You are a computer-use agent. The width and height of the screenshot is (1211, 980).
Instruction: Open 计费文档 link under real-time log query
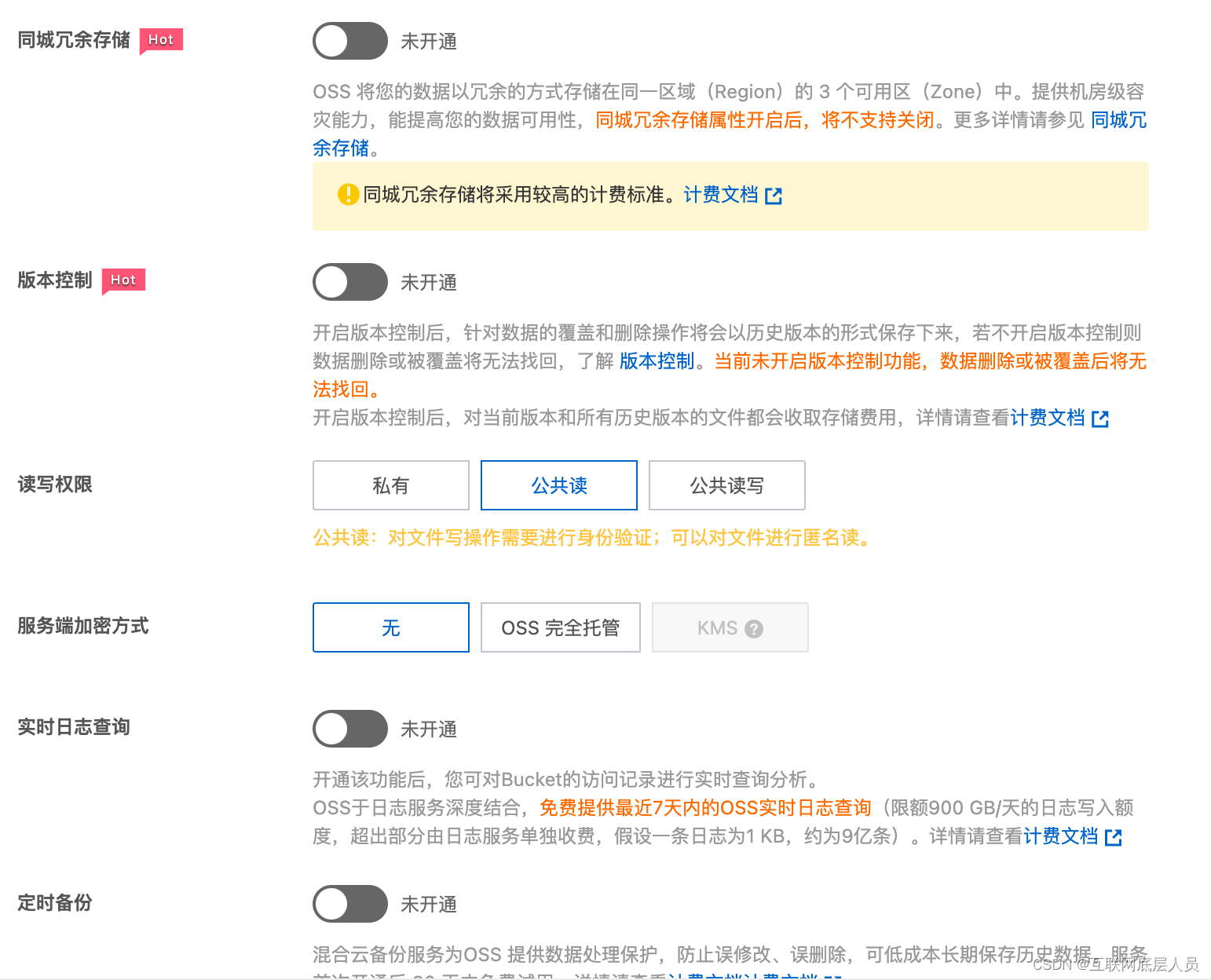point(1061,836)
